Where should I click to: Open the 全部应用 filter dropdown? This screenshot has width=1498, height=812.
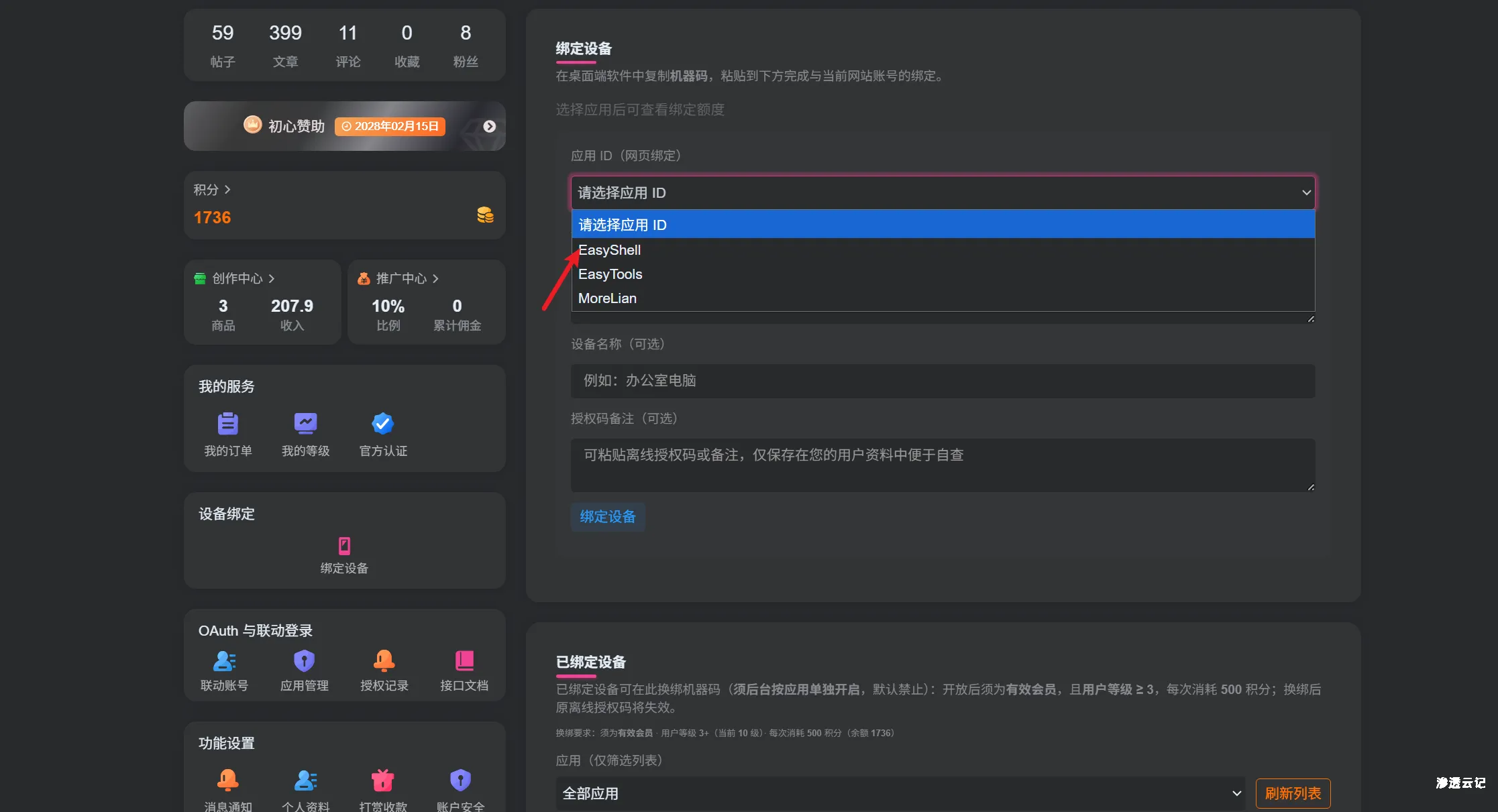pos(900,793)
